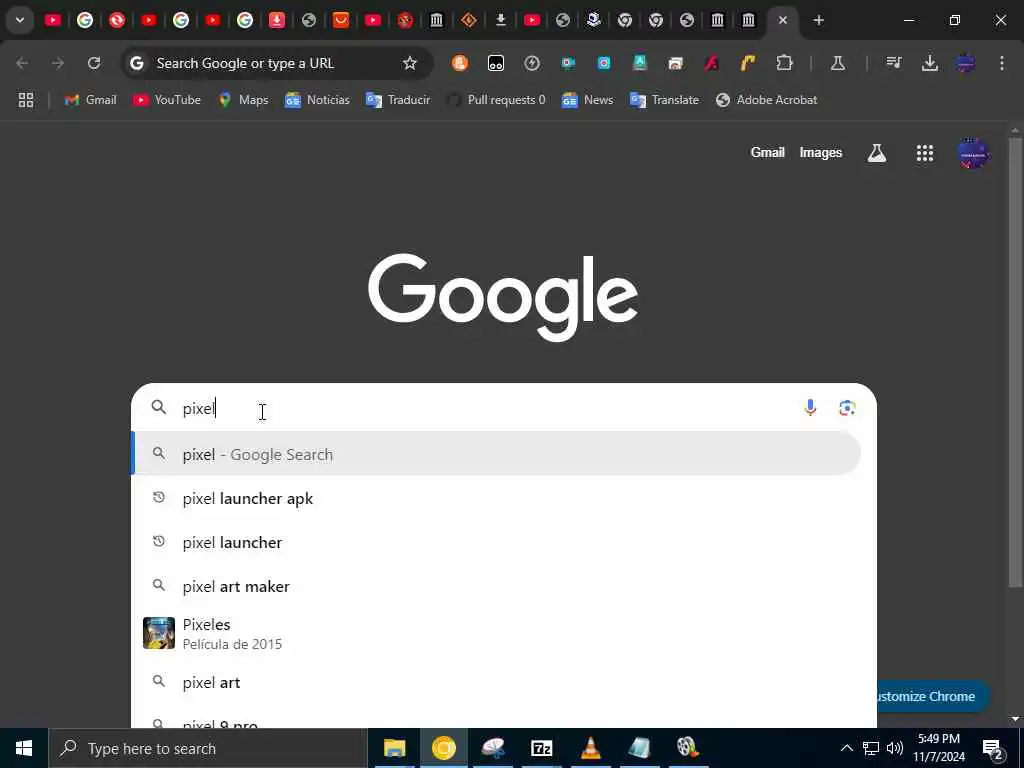1024x768 pixels.
Task: Click the page vertical scrollbar thumb
Action: 1015,362
